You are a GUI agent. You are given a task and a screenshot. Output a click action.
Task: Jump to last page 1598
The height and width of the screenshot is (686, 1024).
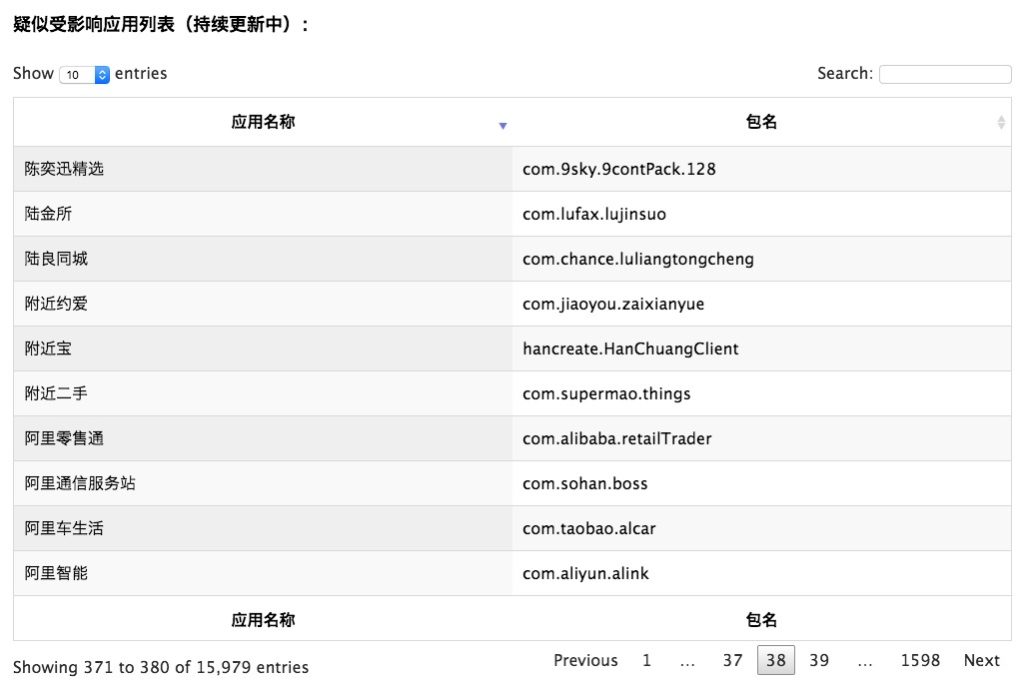pos(920,660)
